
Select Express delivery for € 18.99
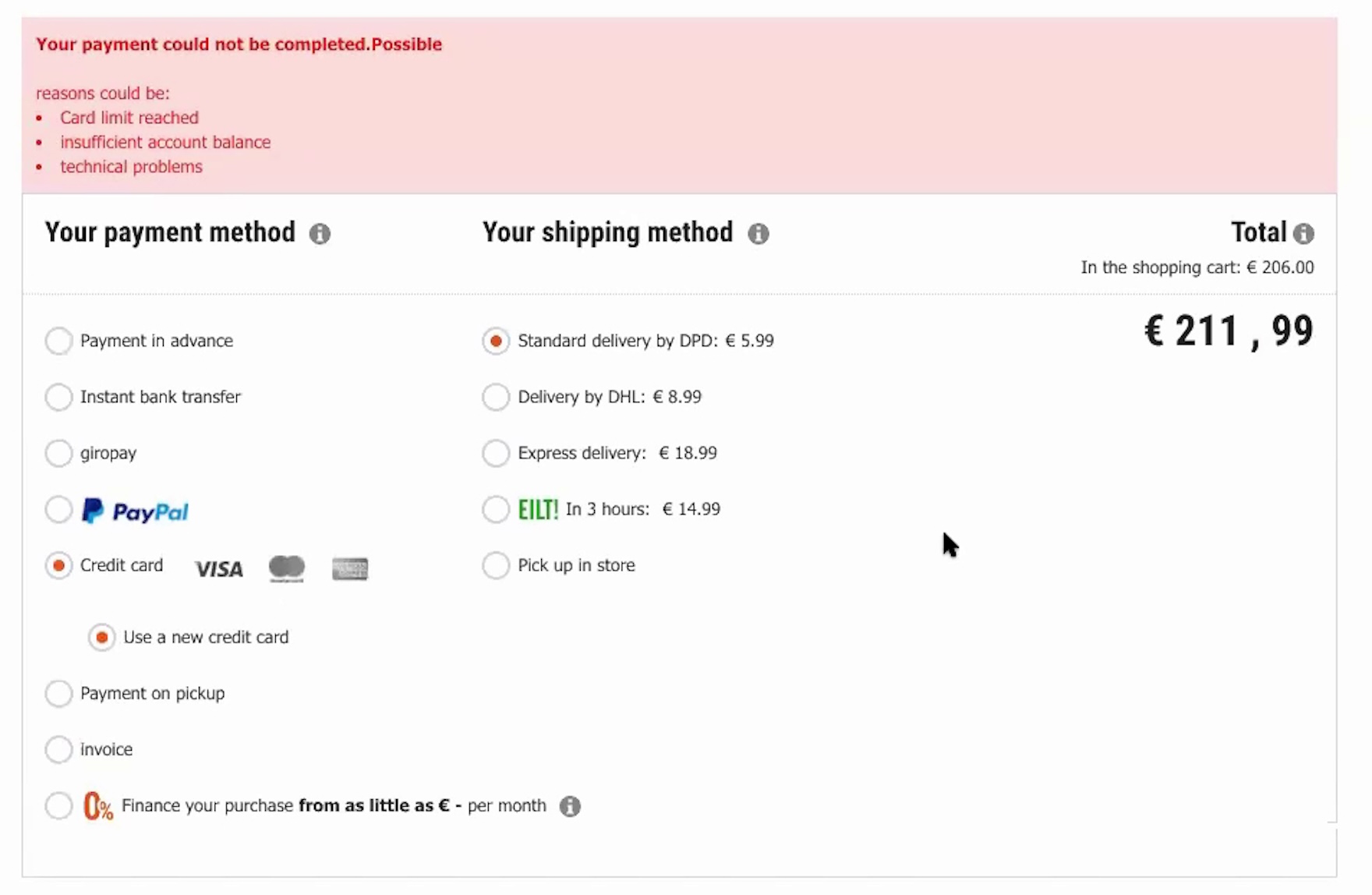(496, 453)
